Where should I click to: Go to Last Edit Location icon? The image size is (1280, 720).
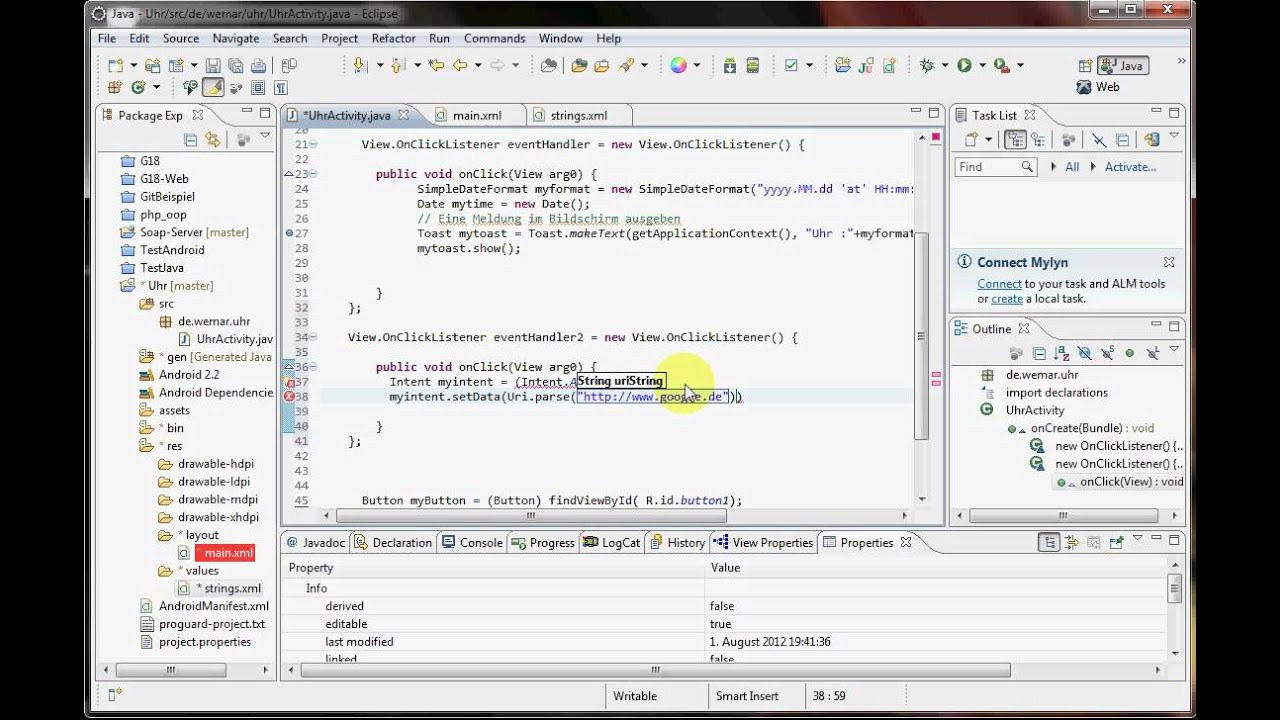coord(436,65)
